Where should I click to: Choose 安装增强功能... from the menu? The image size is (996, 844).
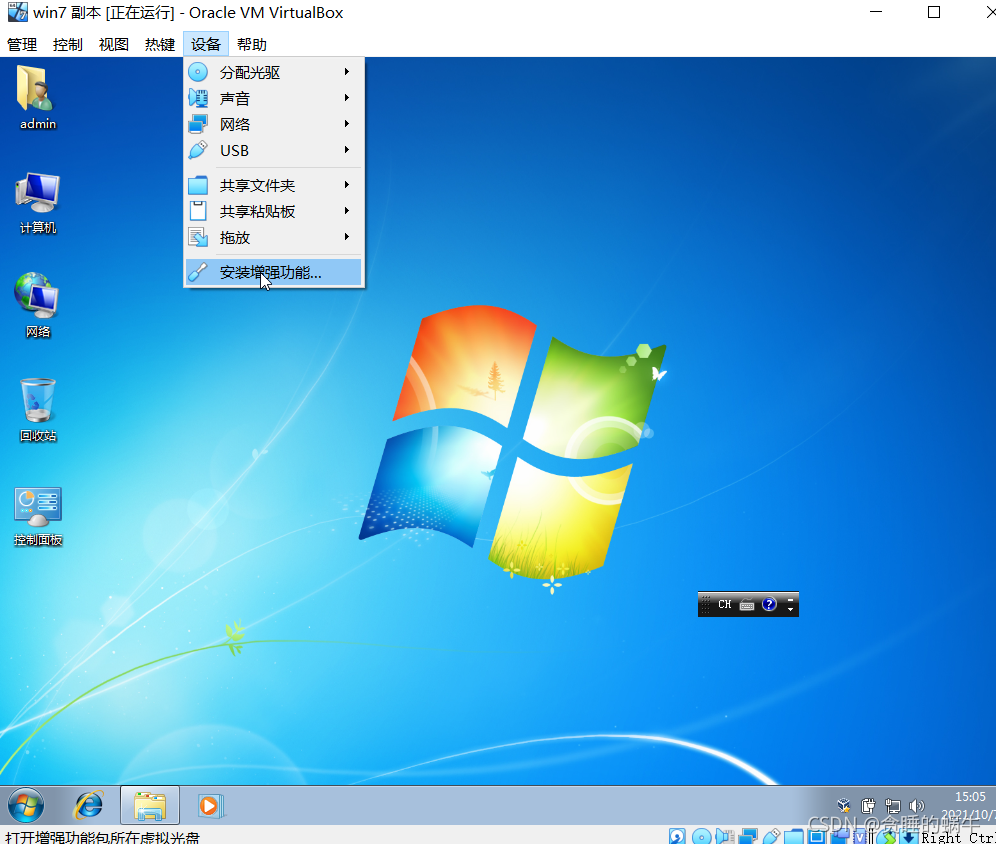pos(274,272)
